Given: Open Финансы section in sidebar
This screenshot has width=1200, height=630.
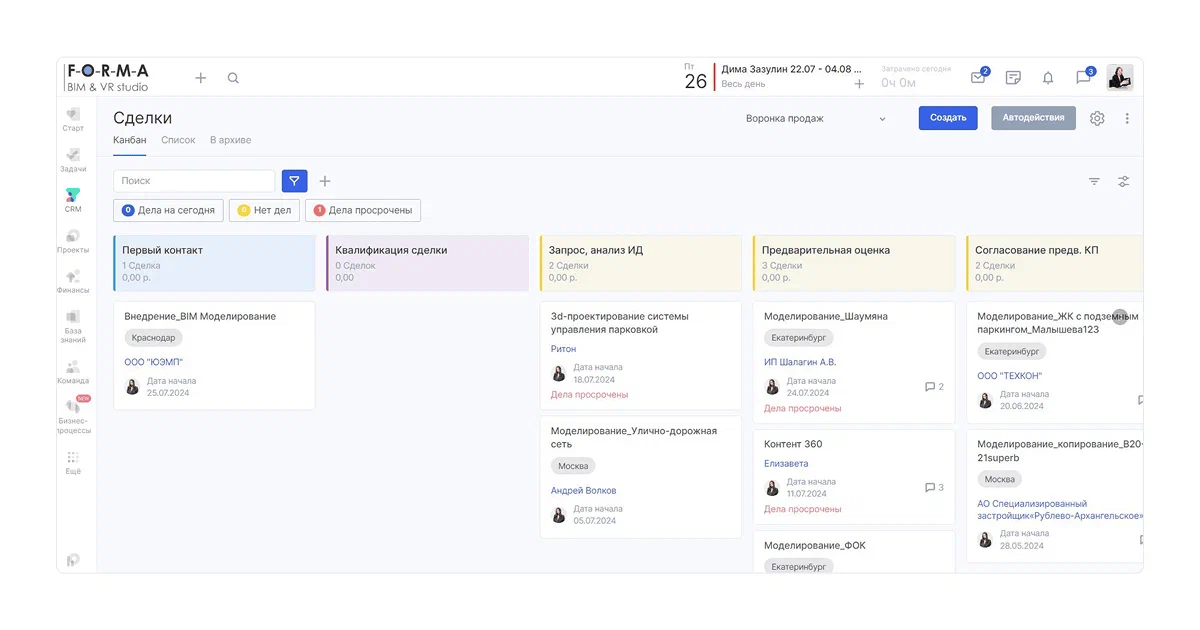Looking at the screenshot, I should 73,280.
